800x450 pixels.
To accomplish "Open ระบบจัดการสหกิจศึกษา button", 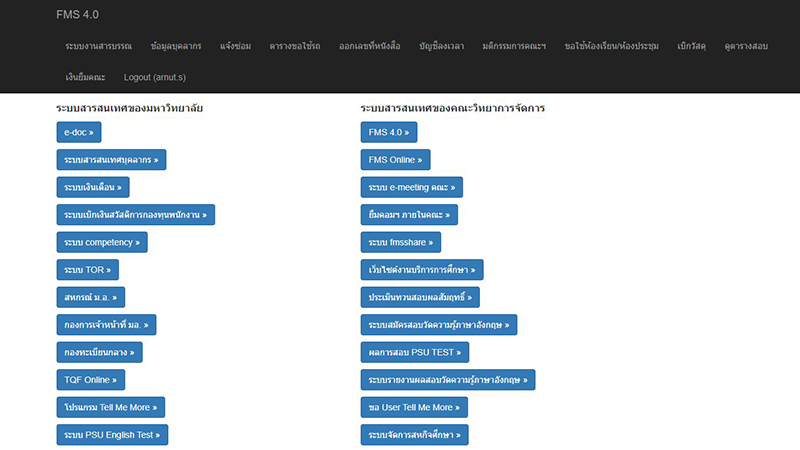I will coord(415,435).
